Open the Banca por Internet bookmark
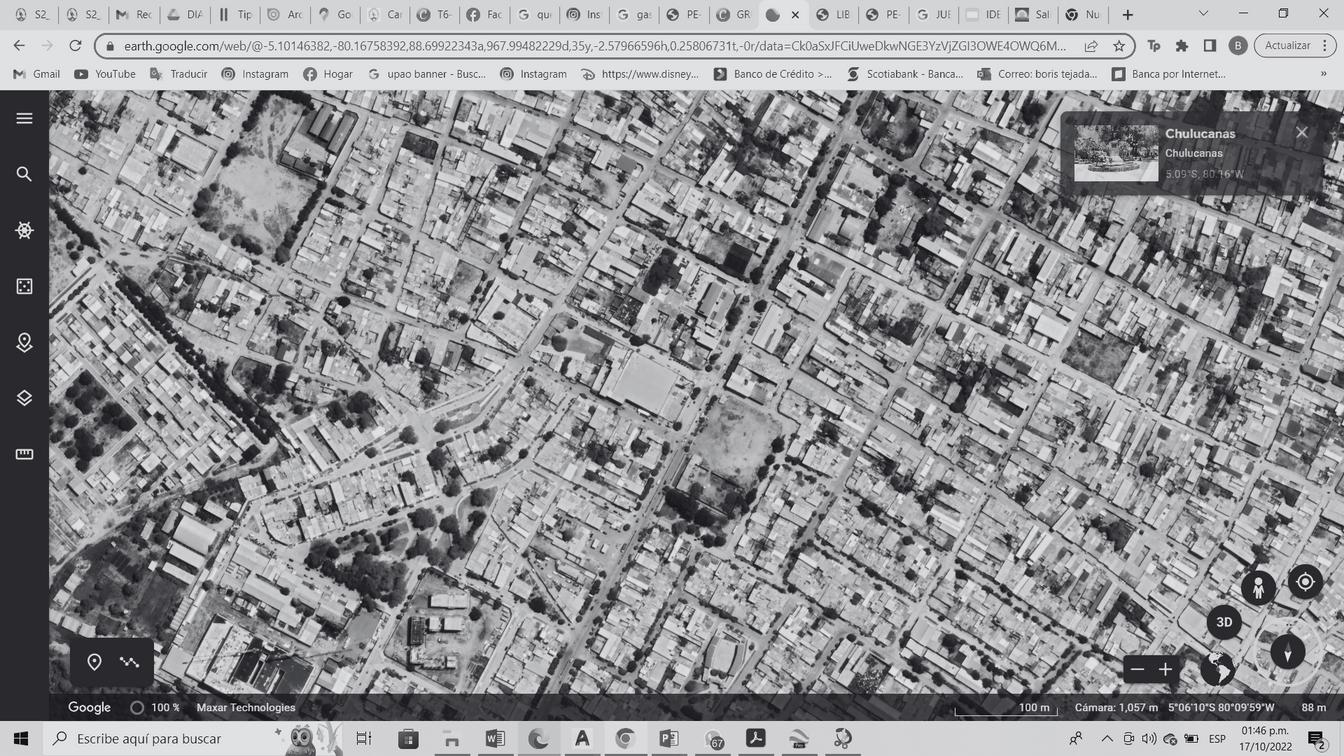 (1169, 74)
